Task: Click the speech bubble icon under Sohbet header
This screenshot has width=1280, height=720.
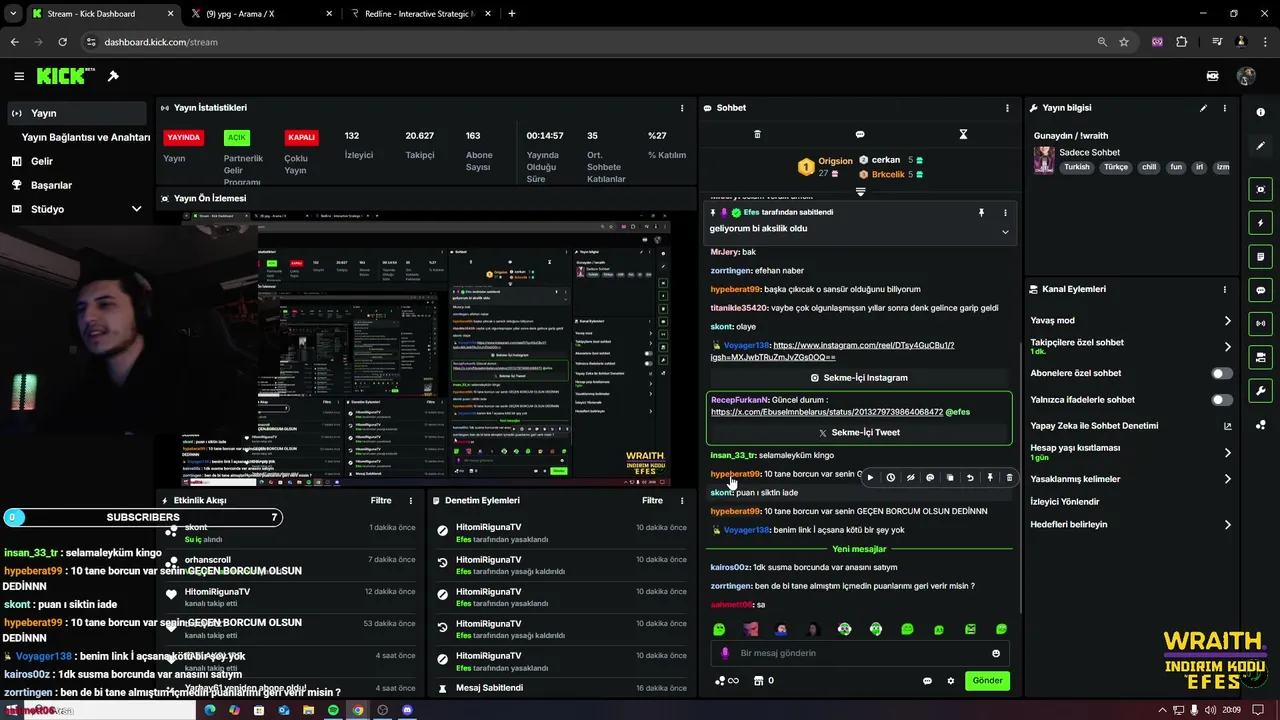Action: coord(860,134)
